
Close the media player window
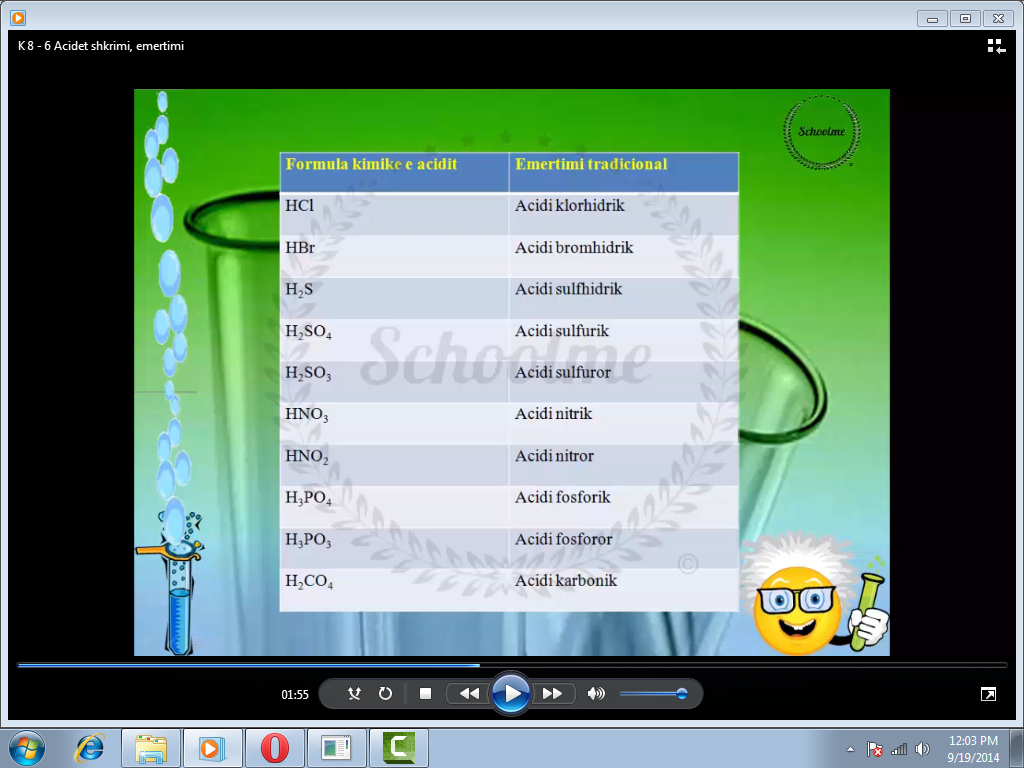[999, 18]
